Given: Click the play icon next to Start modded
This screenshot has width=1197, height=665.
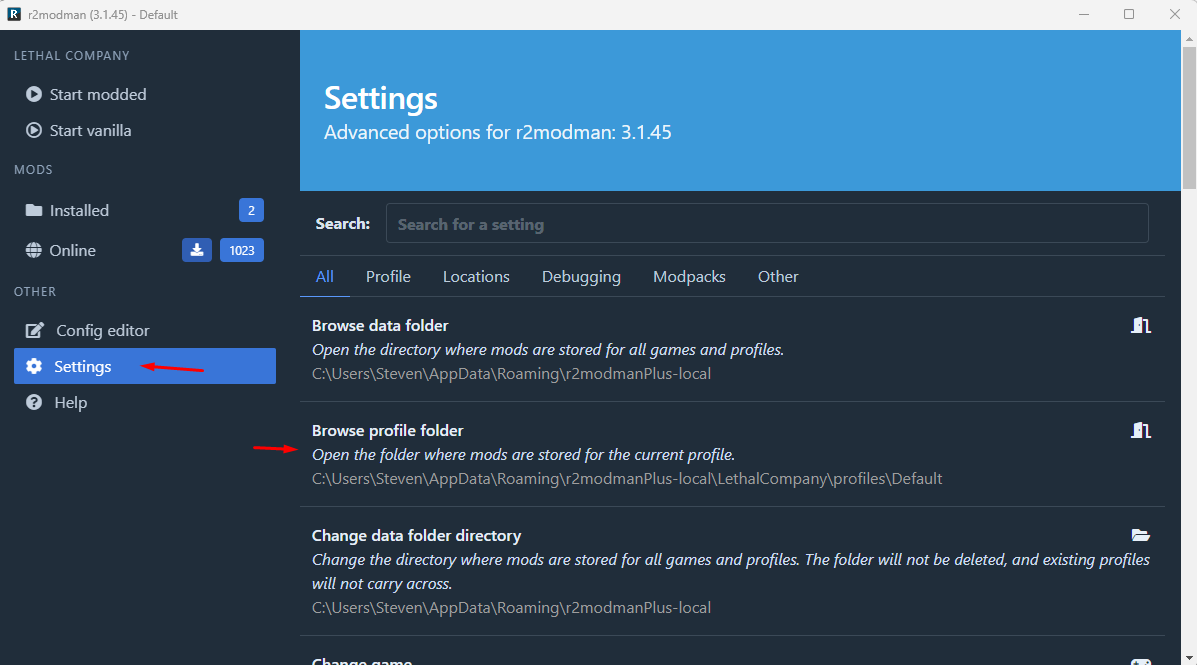Looking at the screenshot, I should point(33,94).
